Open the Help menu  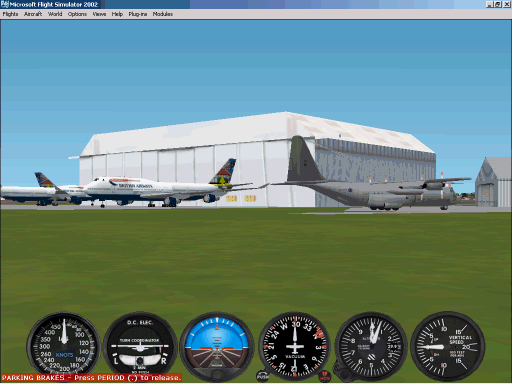(117, 14)
